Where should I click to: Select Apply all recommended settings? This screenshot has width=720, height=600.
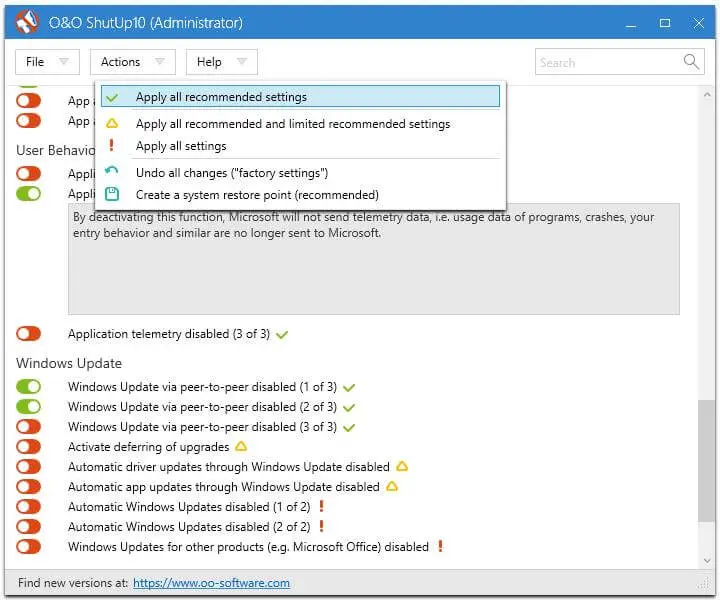pyautogui.click(x=300, y=96)
